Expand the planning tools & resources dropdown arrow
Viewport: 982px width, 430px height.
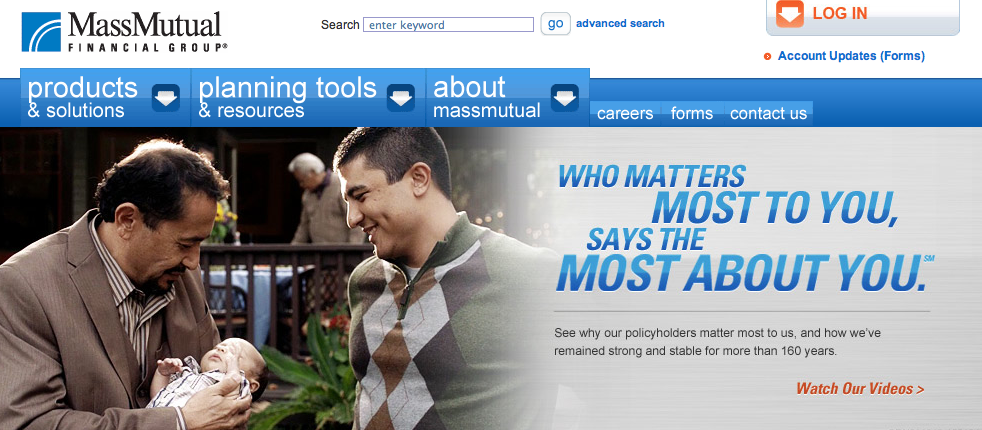401,98
